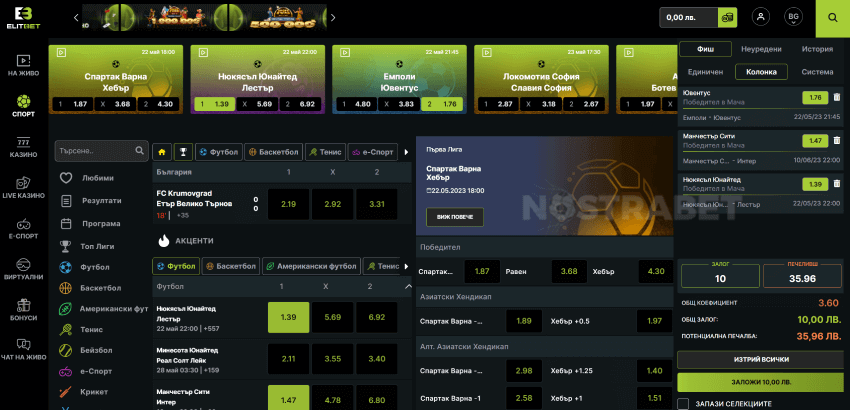The image size is (850, 410).
Task: Toggle the 1.76 odds on the Емполи Ювентус card
Action: 442,104
